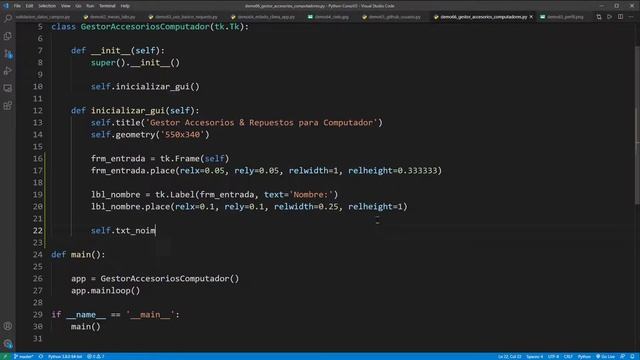Click UTF-8 encoding selector
The width and height of the screenshot is (640, 360).
point(553,356)
